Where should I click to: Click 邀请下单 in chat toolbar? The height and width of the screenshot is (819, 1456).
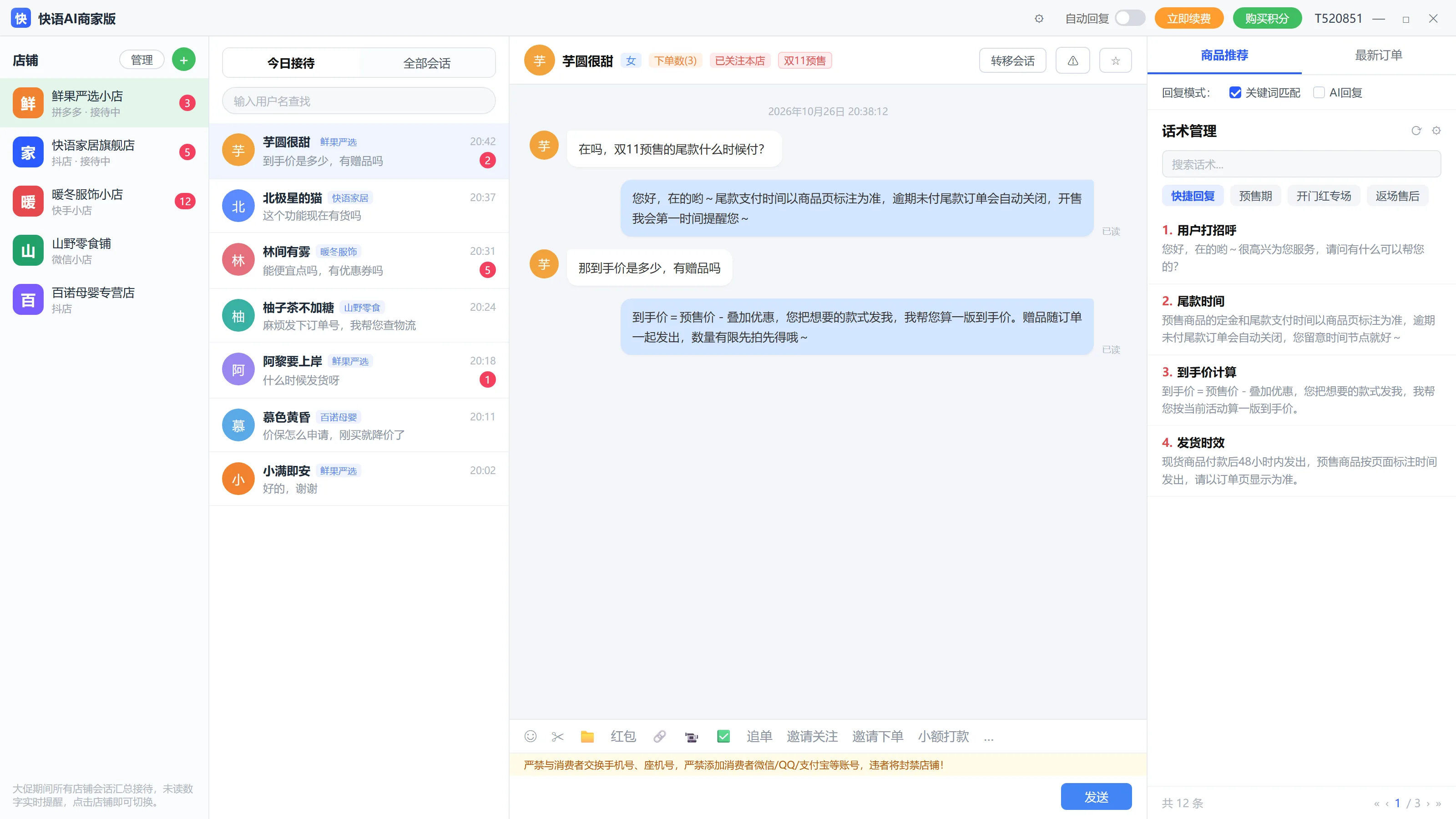click(877, 737)
